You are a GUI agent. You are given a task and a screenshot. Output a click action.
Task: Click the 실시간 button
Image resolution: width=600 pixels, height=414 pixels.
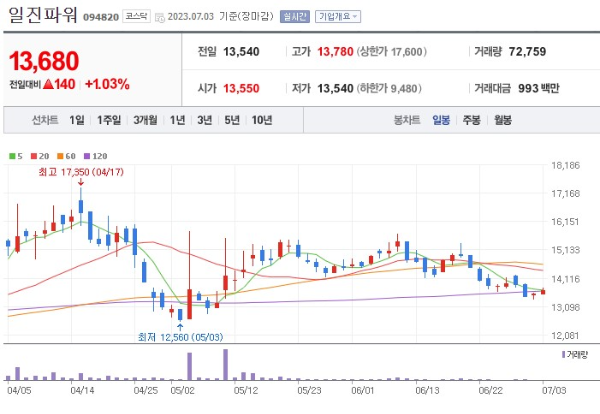click(x=295, y=16)
